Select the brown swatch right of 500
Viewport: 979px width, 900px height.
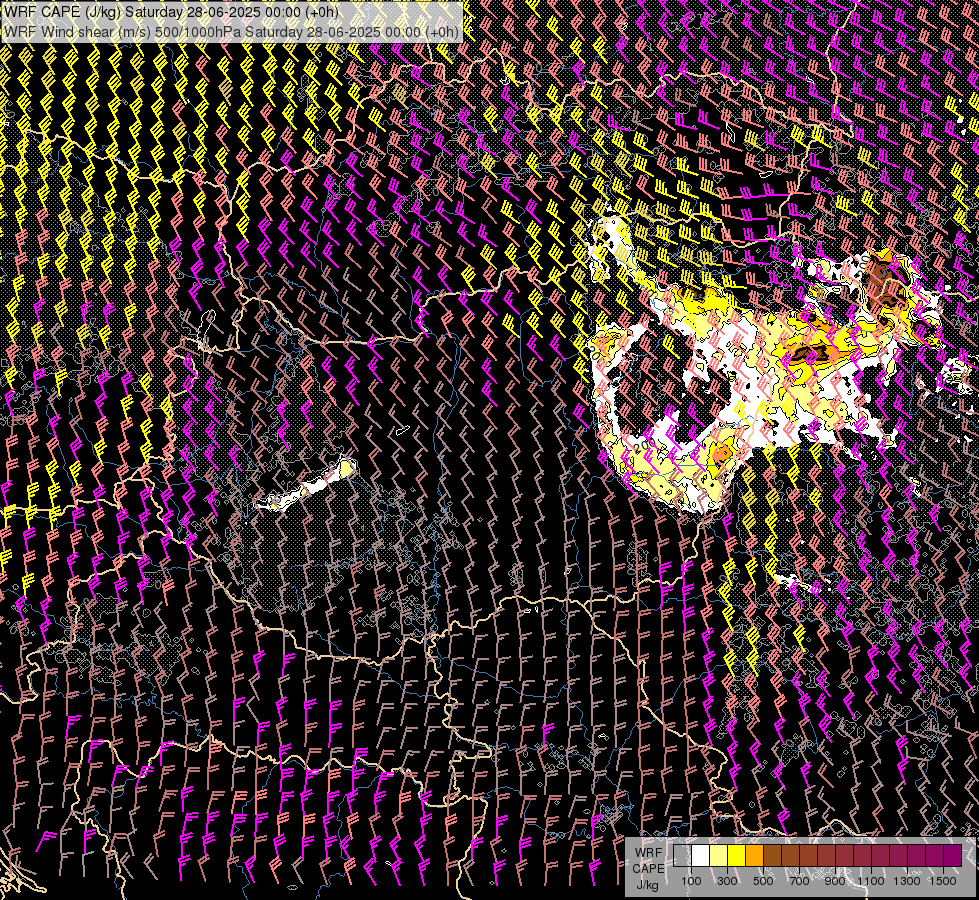(x=772, y=856)
